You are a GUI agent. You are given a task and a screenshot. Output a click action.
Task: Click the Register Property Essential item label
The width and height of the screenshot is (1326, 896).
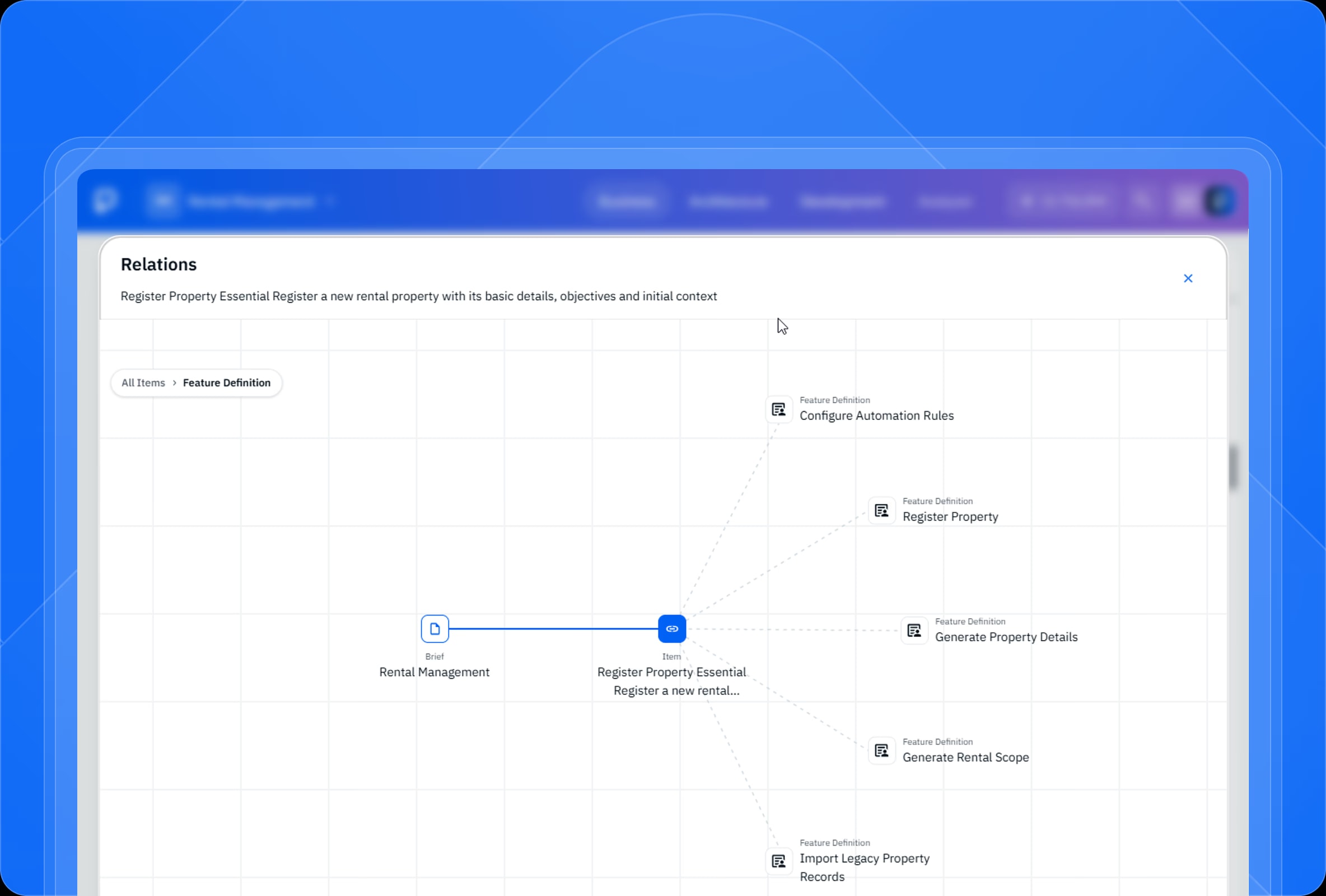(x=671, y=682)
